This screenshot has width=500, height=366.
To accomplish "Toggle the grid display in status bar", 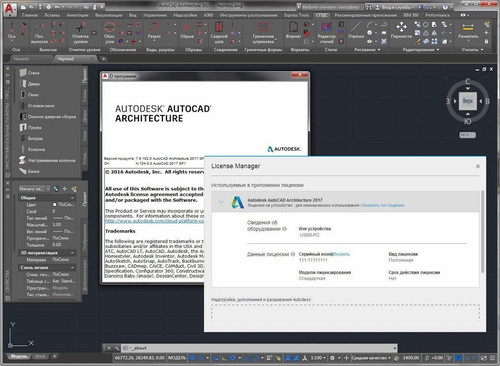I will [x=192, y=358].
